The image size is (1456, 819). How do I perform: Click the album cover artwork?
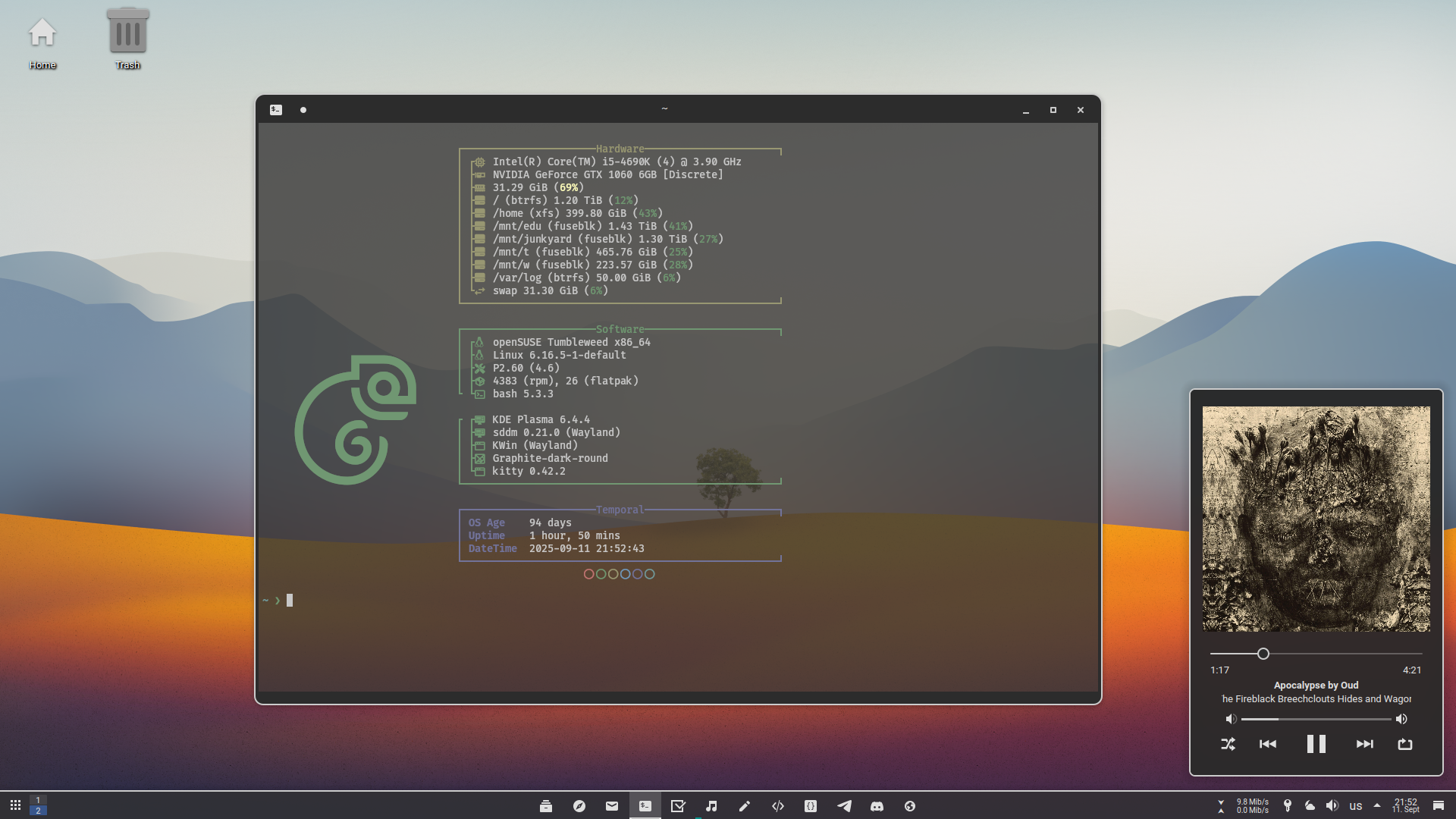click(1316, 519)
